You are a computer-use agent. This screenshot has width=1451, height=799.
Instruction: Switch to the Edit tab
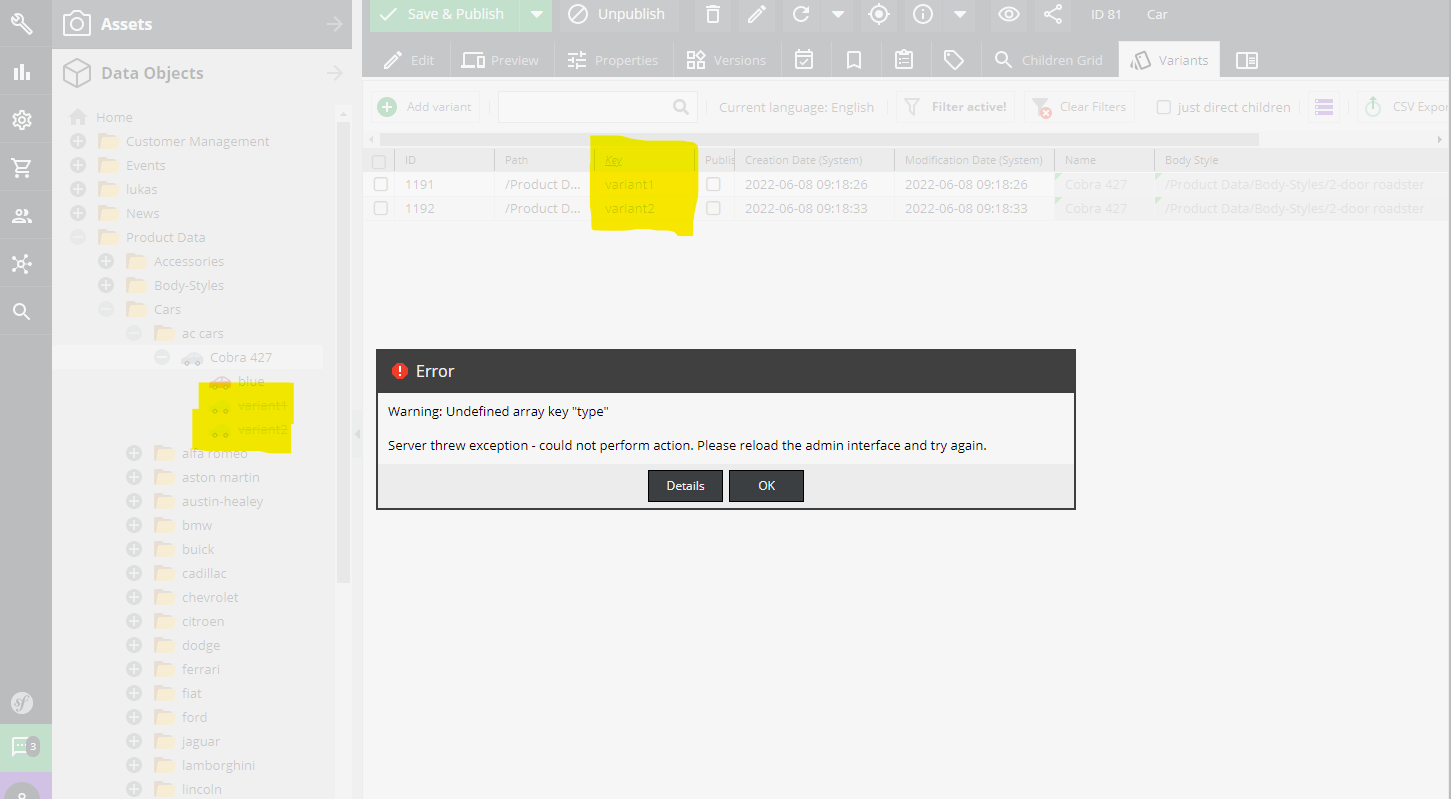tap(408, 60)
